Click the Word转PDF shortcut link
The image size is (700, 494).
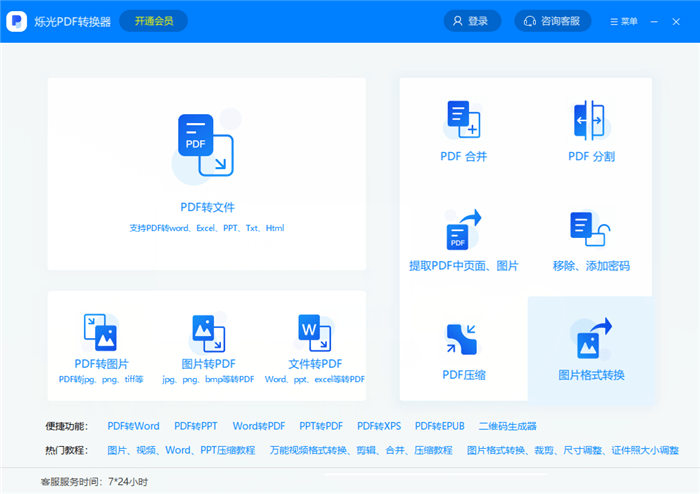(x=258, y=426)
